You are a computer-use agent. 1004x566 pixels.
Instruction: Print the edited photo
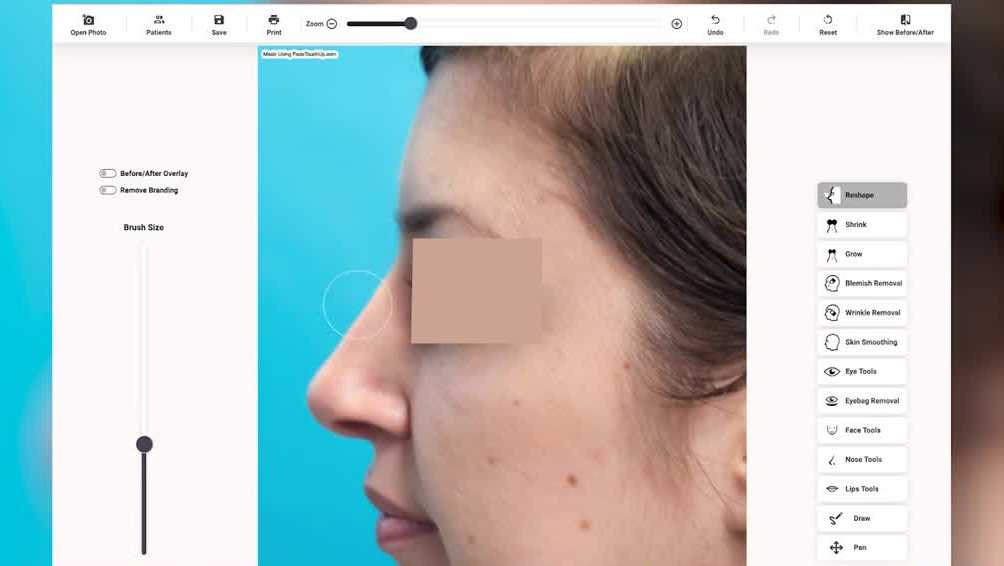pyautogui.click(x=274, y=25)
